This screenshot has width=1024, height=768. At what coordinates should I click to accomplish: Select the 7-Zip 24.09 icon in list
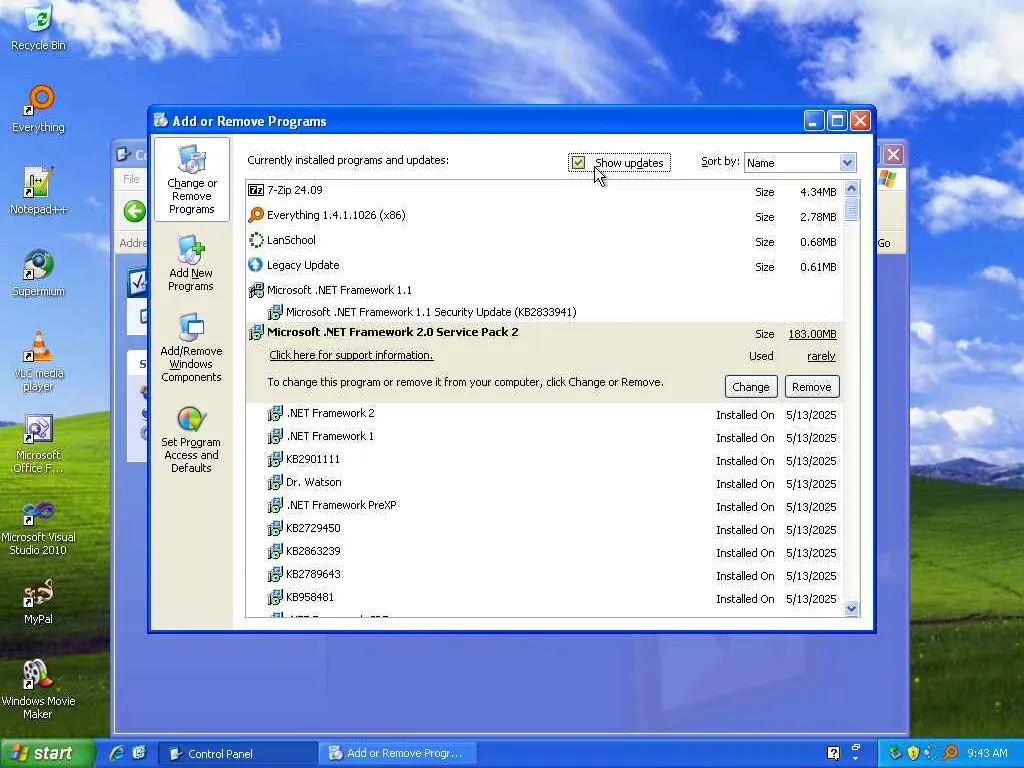click(x=256, y=190)
